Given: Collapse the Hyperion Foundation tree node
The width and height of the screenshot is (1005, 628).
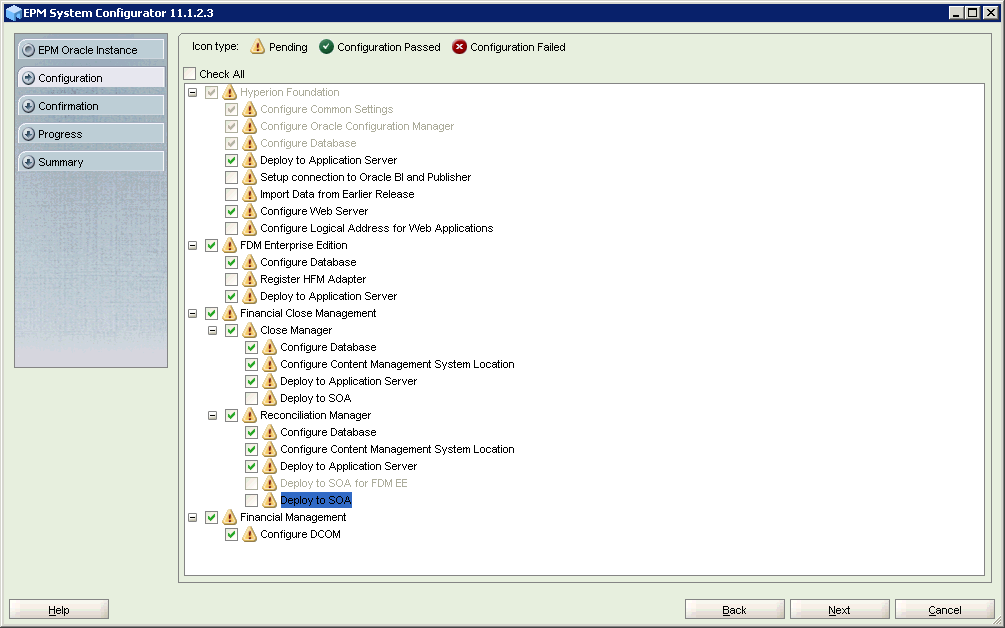Looking at the screenshot, I should pyautogui.click(x=192, y=92).
